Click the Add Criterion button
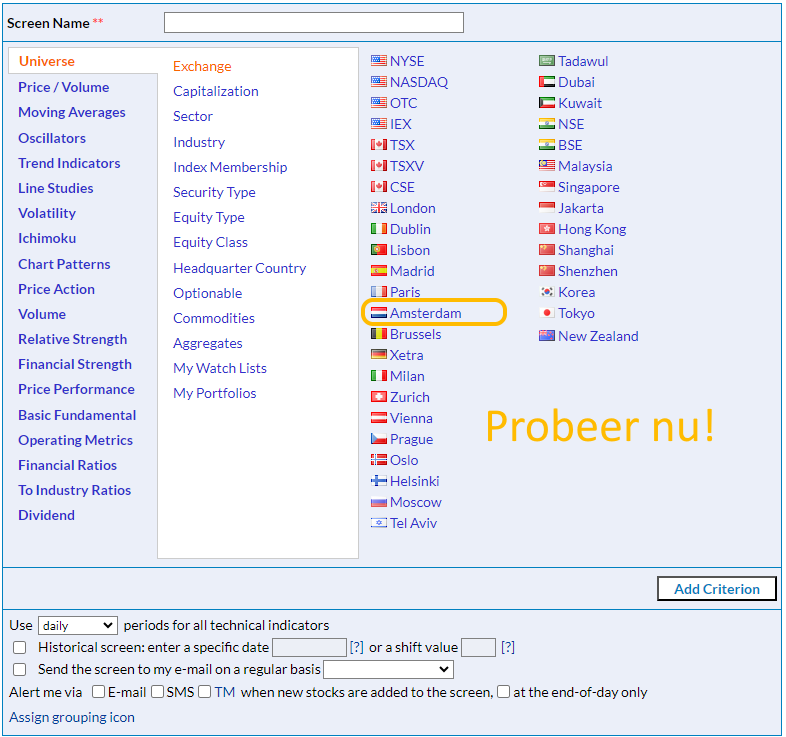This screenshot has height=737, width=786. (x=717, y=589)
